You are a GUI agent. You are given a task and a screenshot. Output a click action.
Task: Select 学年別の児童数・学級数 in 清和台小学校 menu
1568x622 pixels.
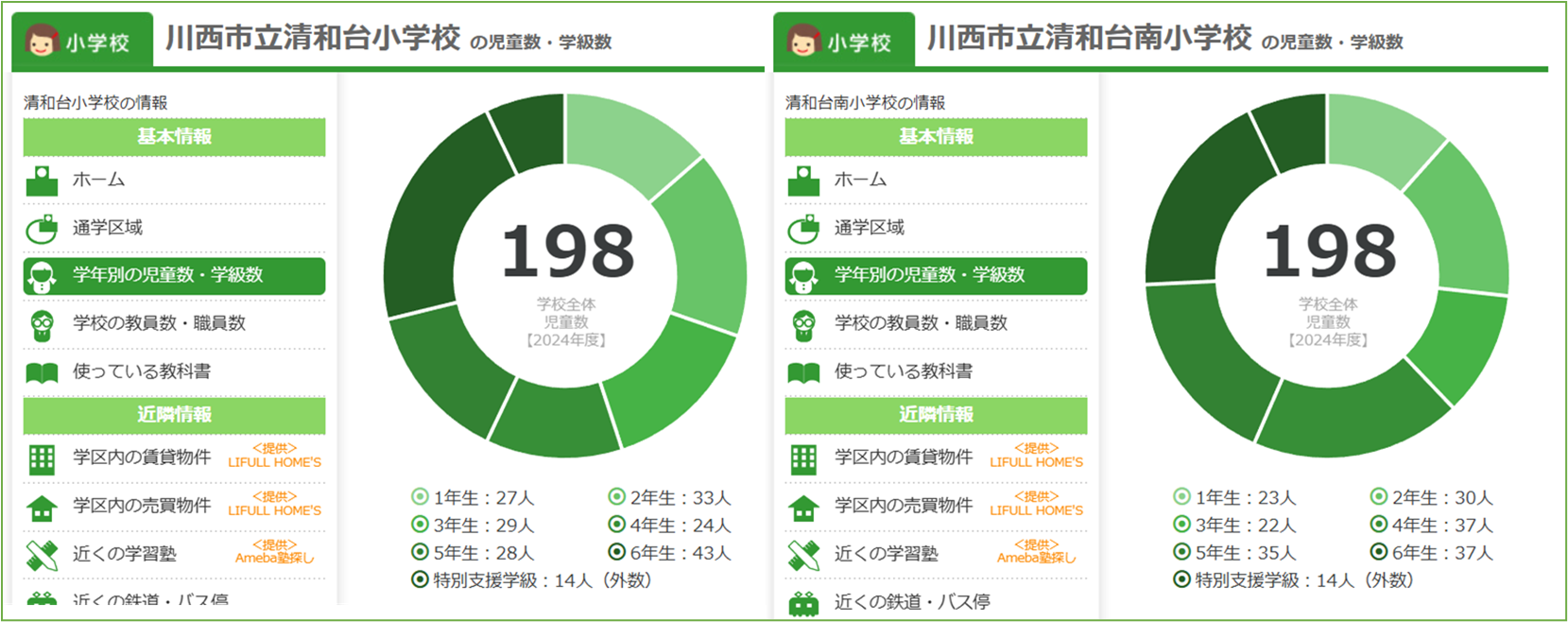(x=167, y=275)
